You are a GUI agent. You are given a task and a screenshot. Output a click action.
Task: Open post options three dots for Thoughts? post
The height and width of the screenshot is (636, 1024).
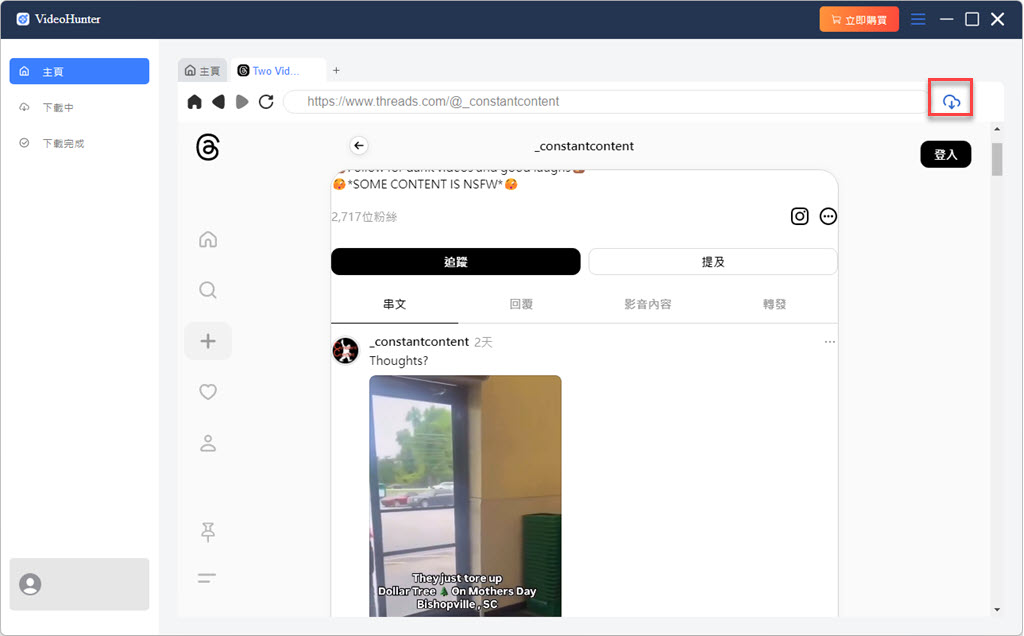pyautogui.click(x=829, y=342)
